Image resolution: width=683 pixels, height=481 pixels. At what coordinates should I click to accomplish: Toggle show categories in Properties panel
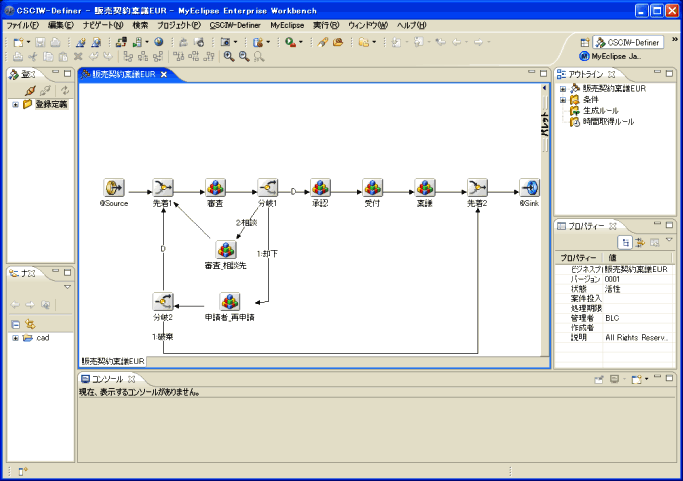(625, 242)
